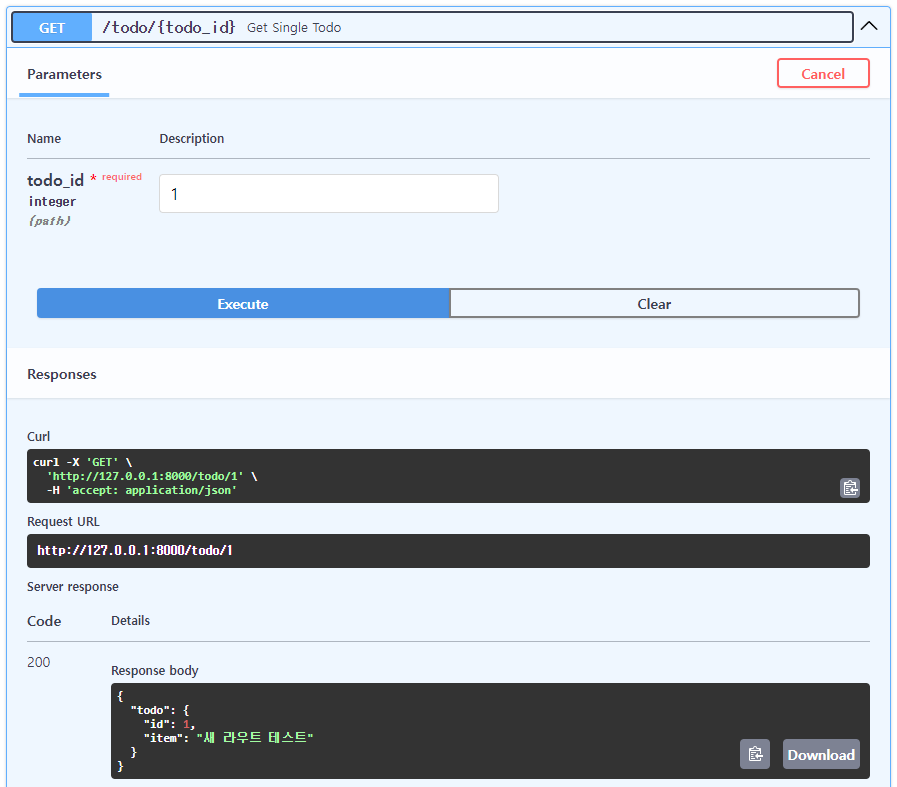The height and width of the screenshot is (787, 897).
Task: Click the Name column header
Action: tap(44, 138)
